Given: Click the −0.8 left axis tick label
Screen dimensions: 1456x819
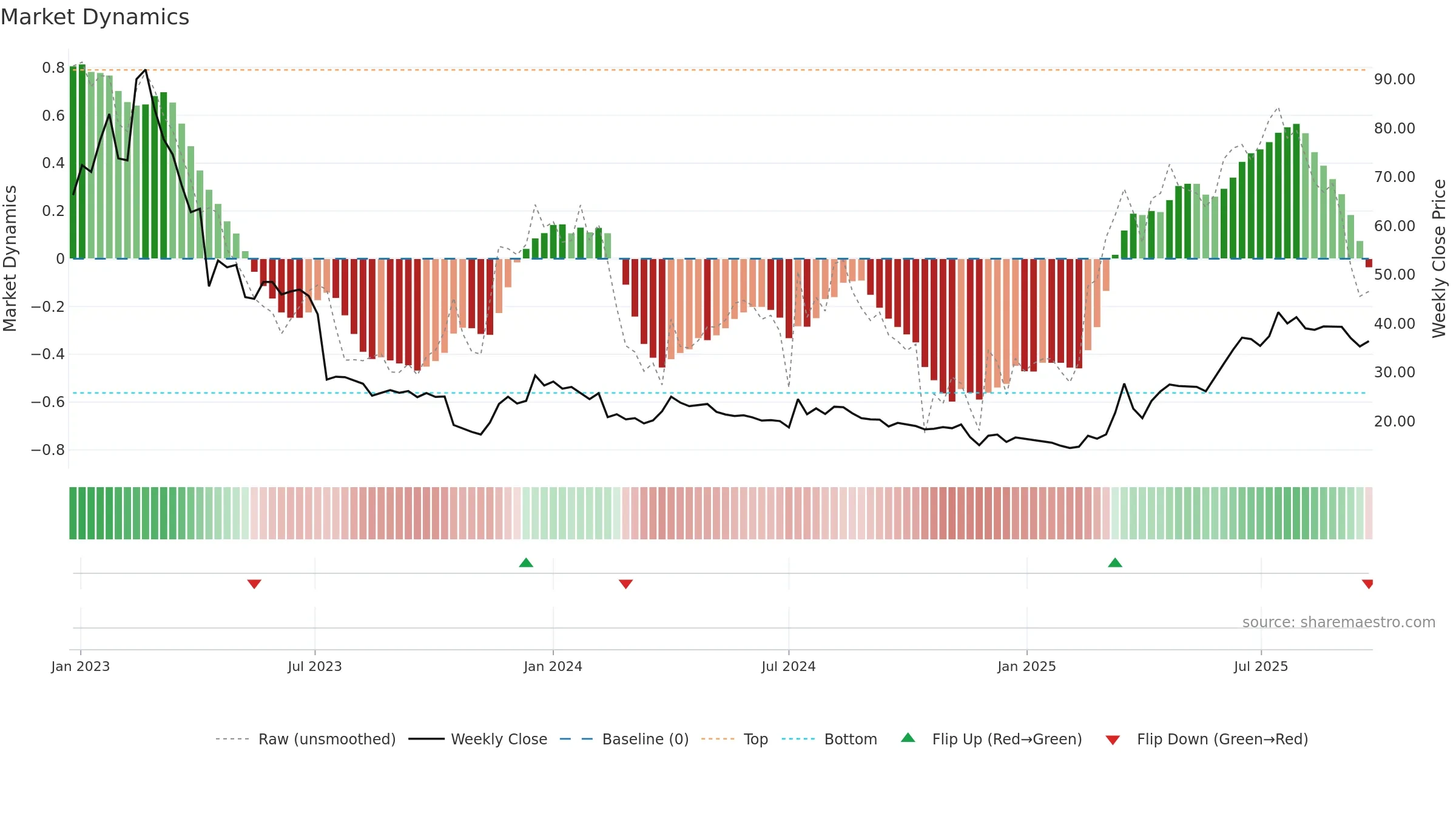Looking at the screenshot, I should tap(48, 450).
